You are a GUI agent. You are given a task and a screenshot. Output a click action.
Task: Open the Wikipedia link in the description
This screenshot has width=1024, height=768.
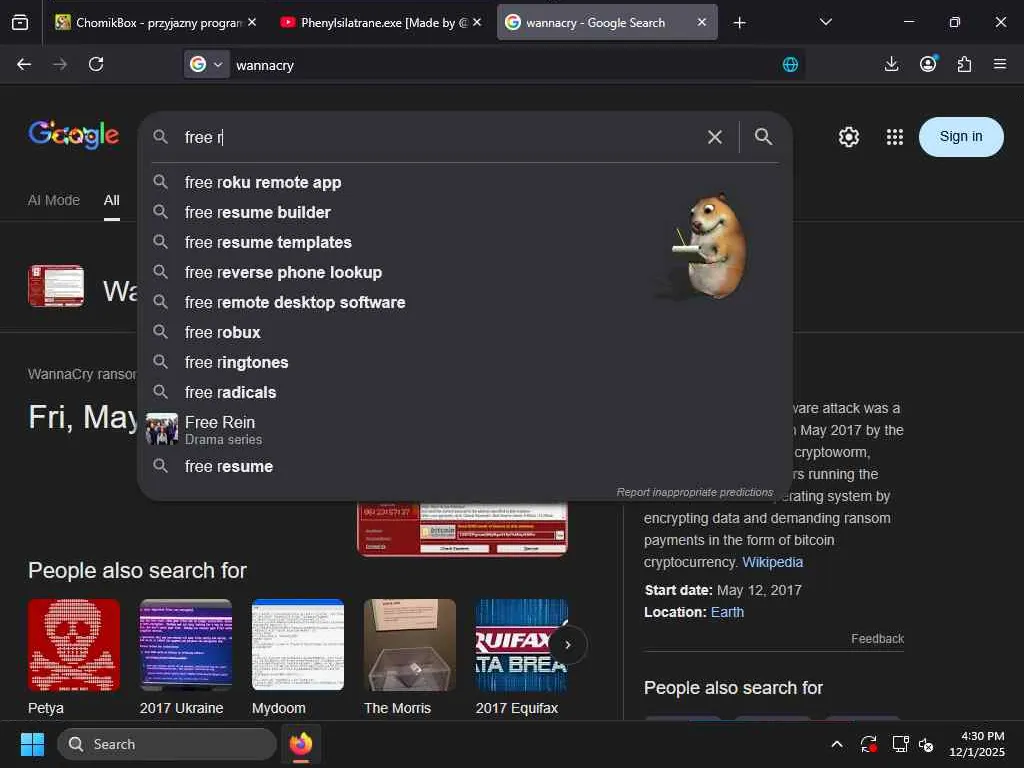(772, 562)
